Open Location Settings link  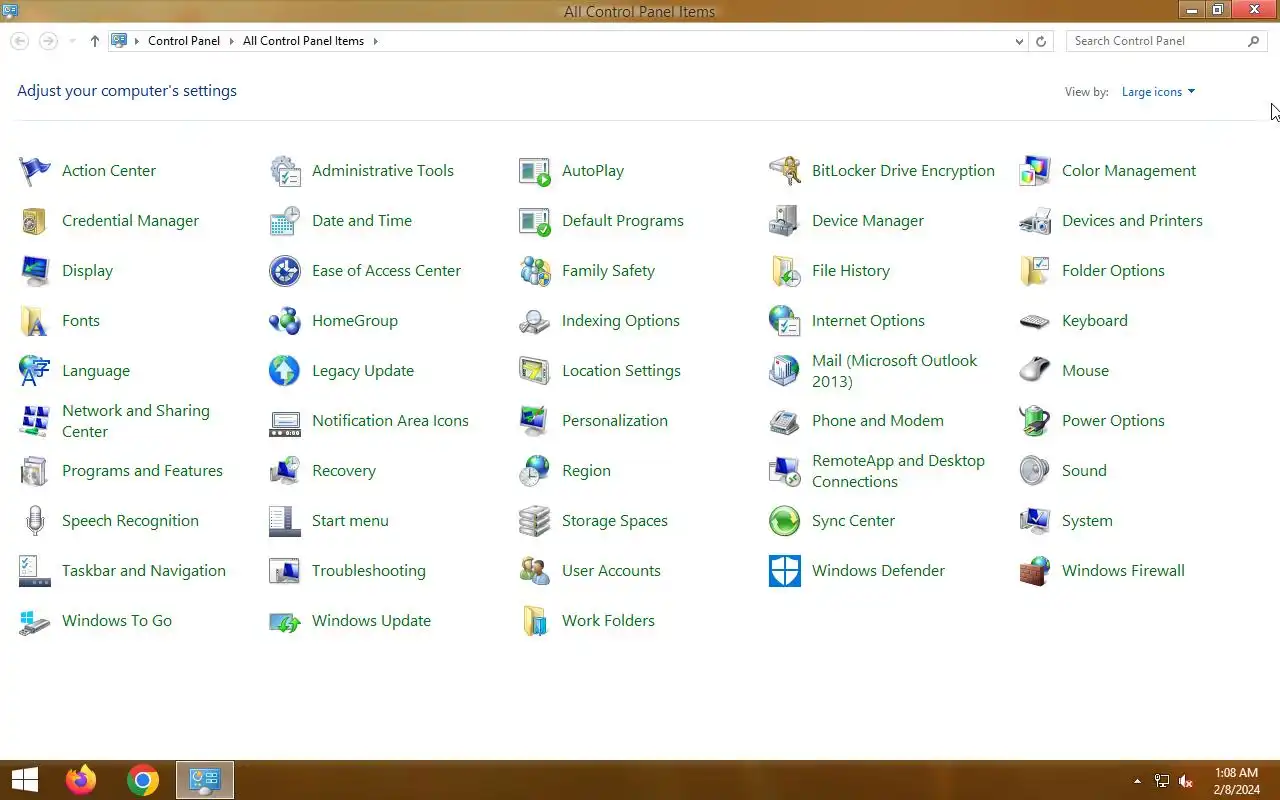pyautogui.click(x=621, y=371)
